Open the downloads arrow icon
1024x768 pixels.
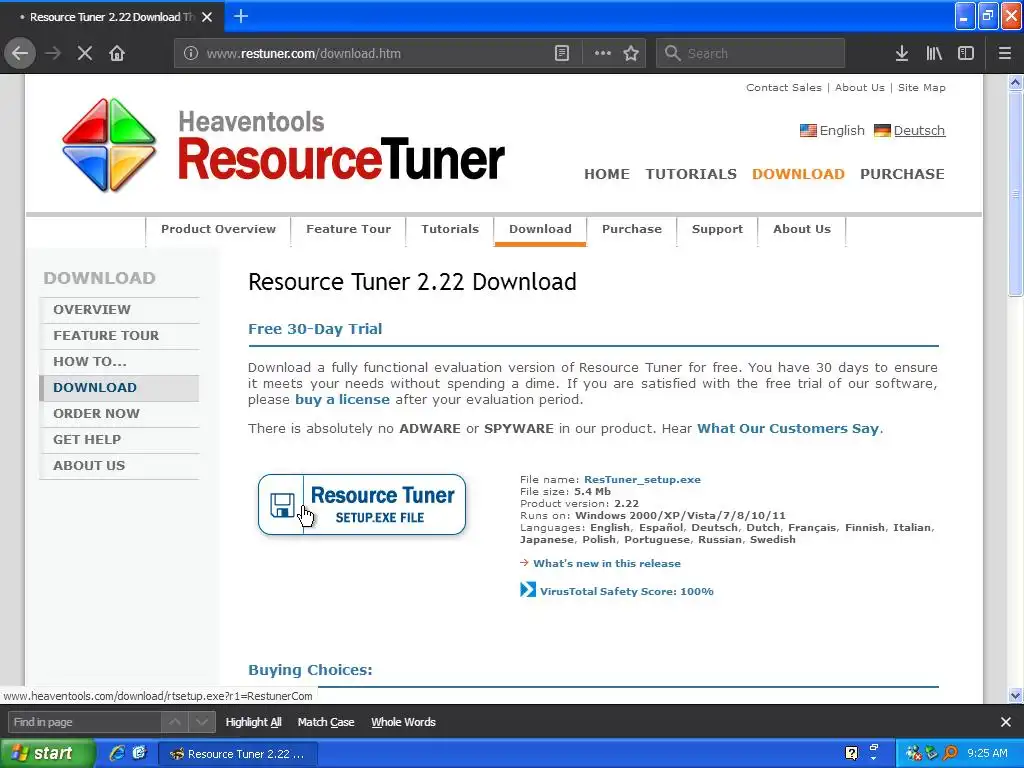(x=902, y=54)
